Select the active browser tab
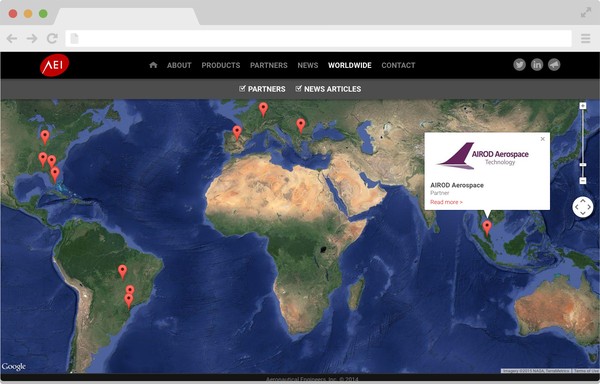This screenshot has width=600, height=384. 127,16
